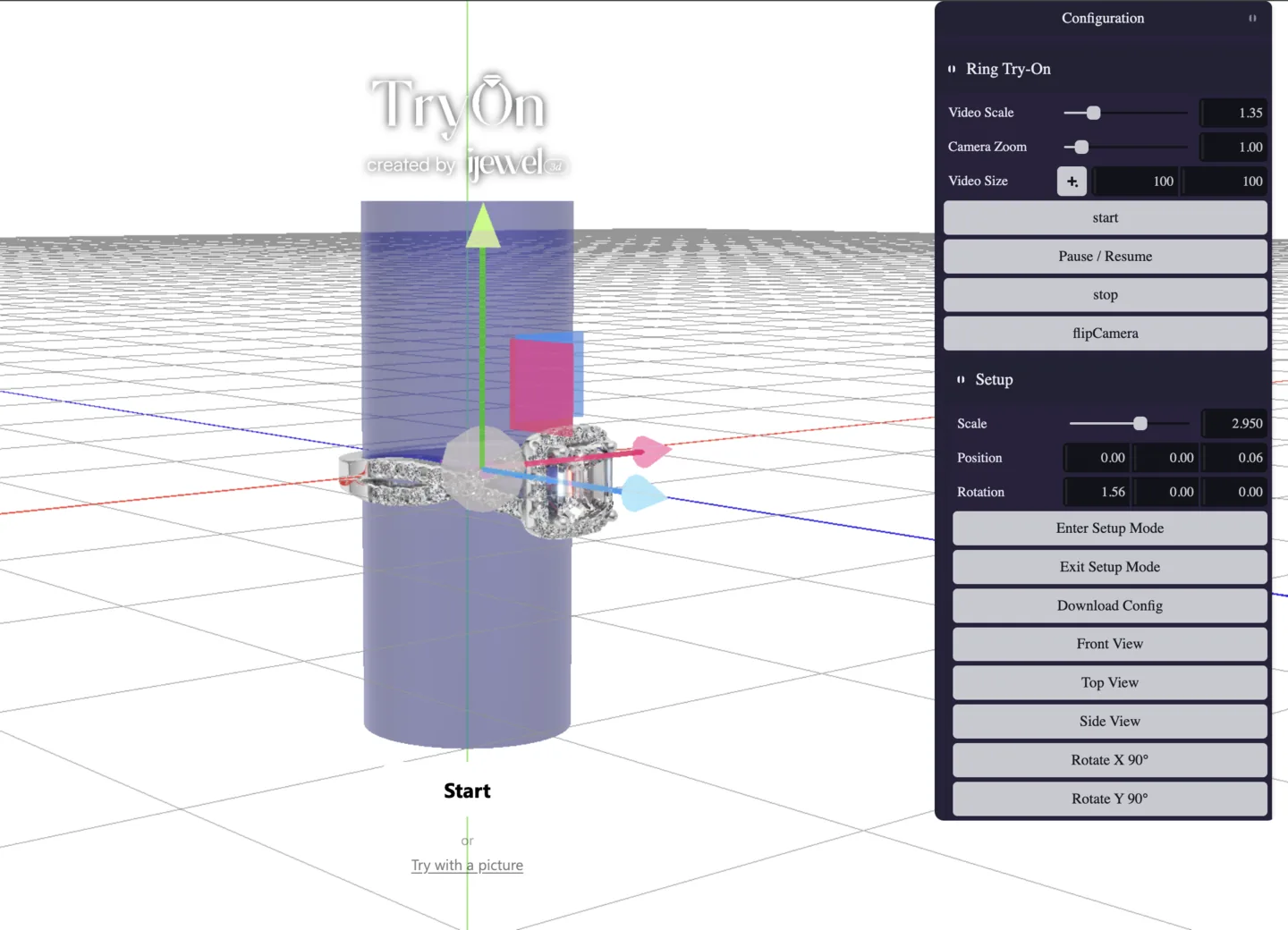The width and height of the screenshot is (1288, 930).
Task: Click the Camera Zoom value field 1.00
Action: tap(1233, 147)
